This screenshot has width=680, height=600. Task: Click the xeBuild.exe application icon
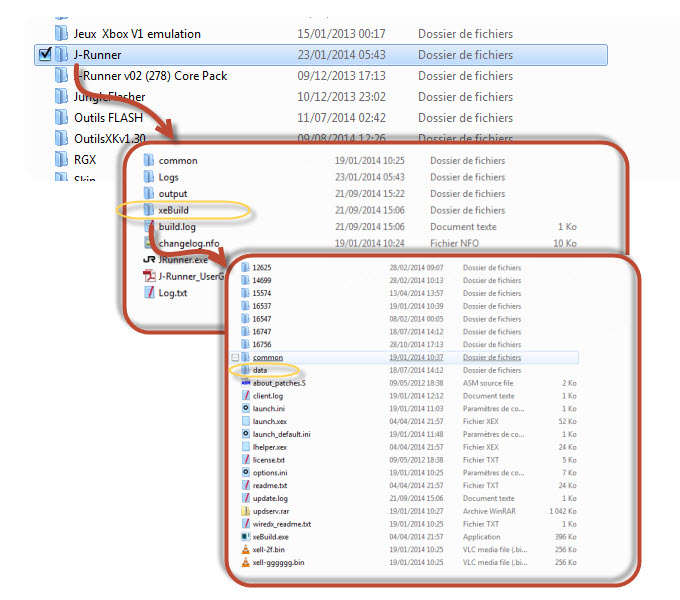tap(245, 537)
